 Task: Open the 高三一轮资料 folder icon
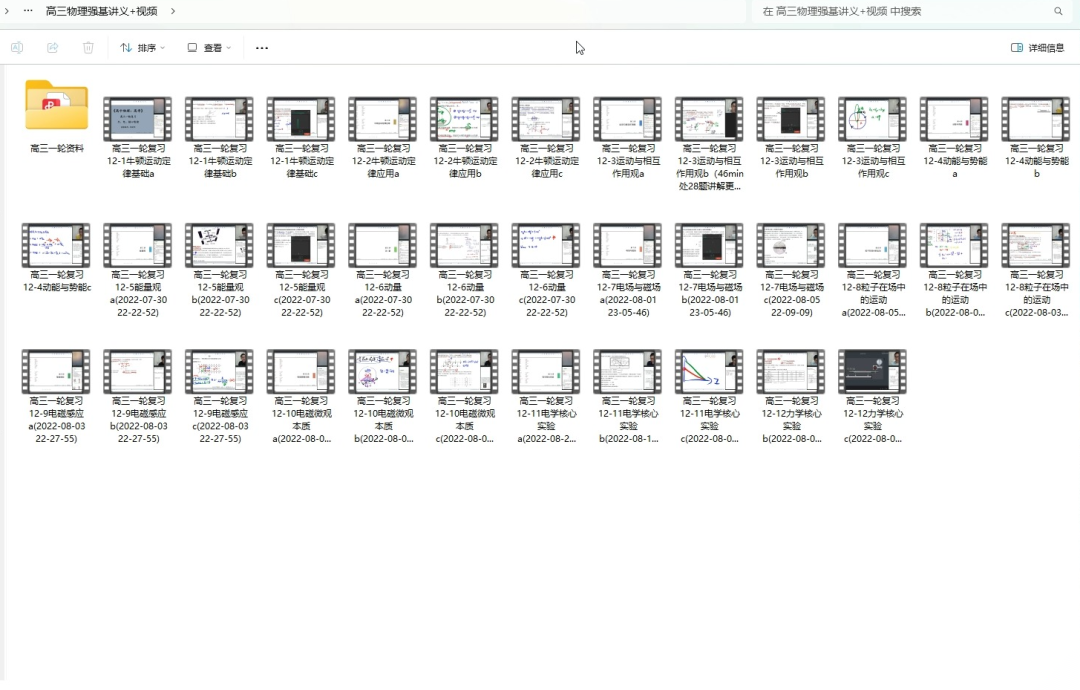coord(56,106)
